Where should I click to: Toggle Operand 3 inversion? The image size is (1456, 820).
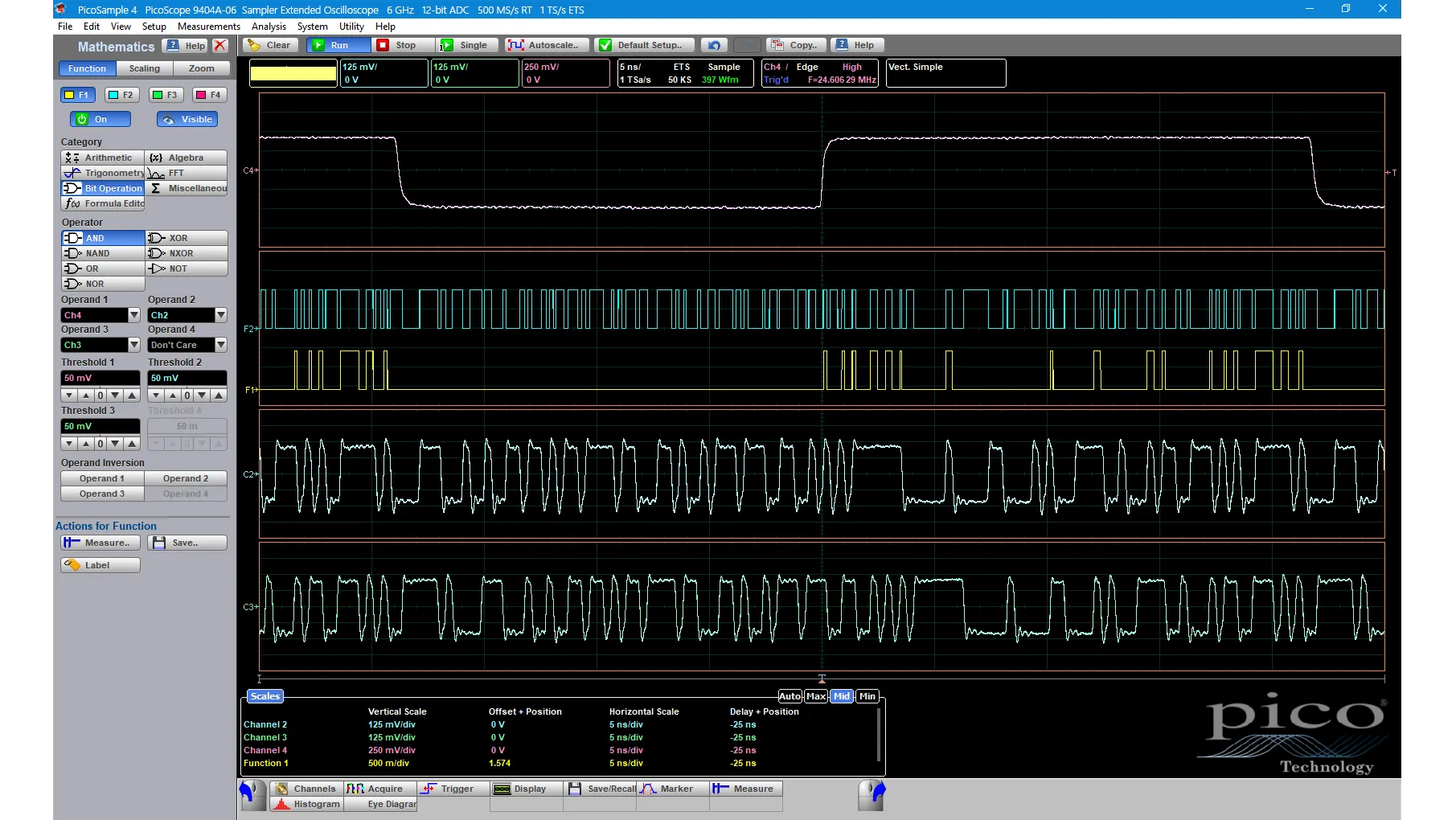point(102,494)
